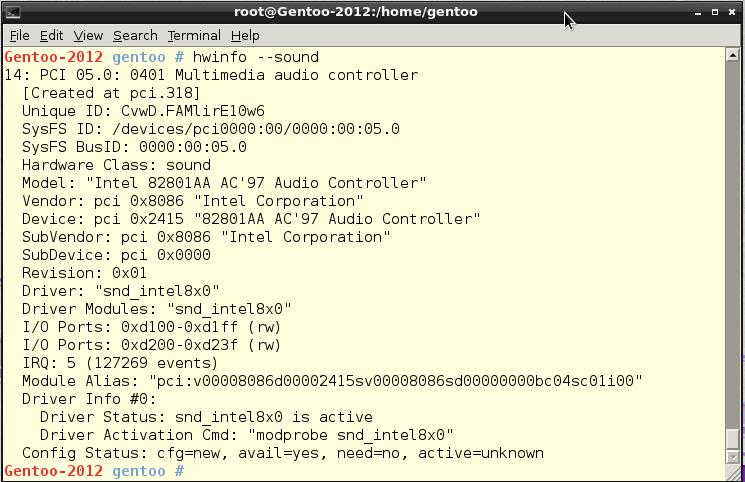The height and width of the screenshot is (482, 745).
Task: Click the hwinfo --sound command text
Action: point(256,57)
